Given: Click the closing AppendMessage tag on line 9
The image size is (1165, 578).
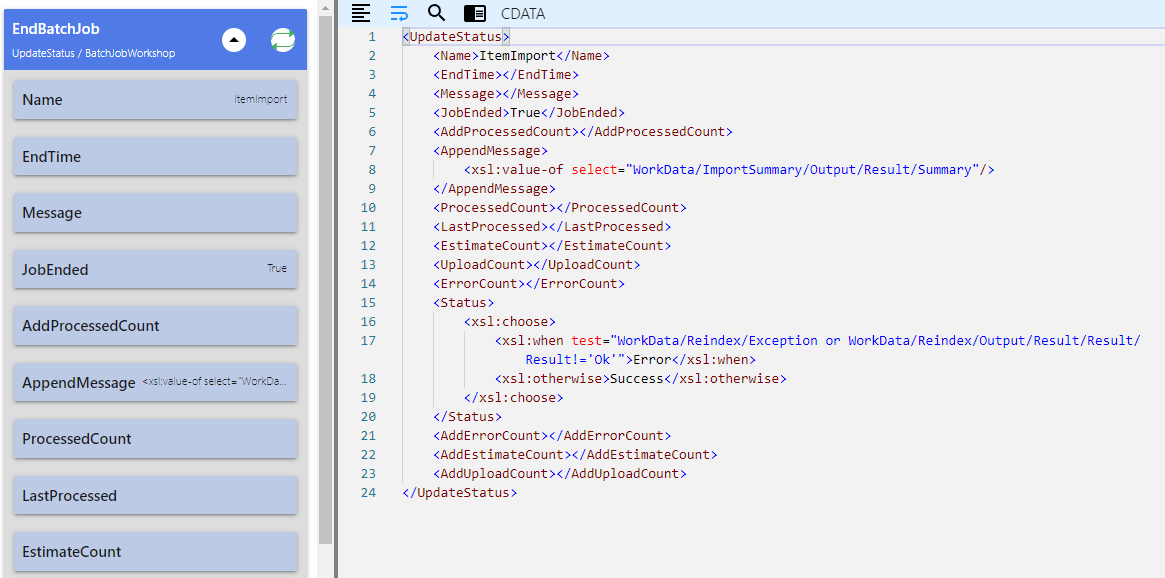Looking at the screenshot, I should (494, 189).
